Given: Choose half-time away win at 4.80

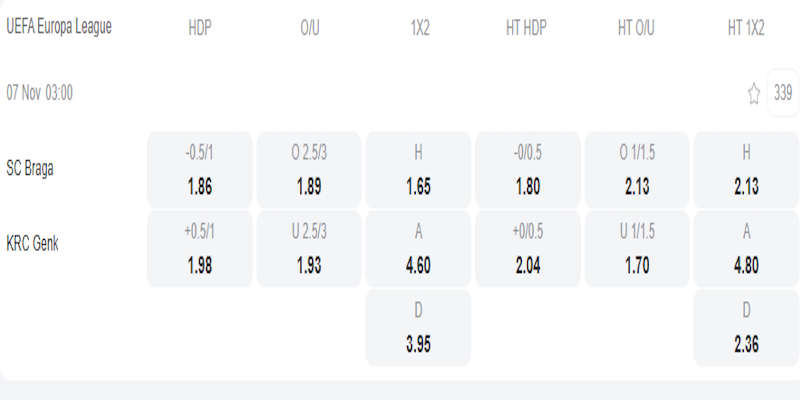Looking at the screenshot, I should (746, 248).
